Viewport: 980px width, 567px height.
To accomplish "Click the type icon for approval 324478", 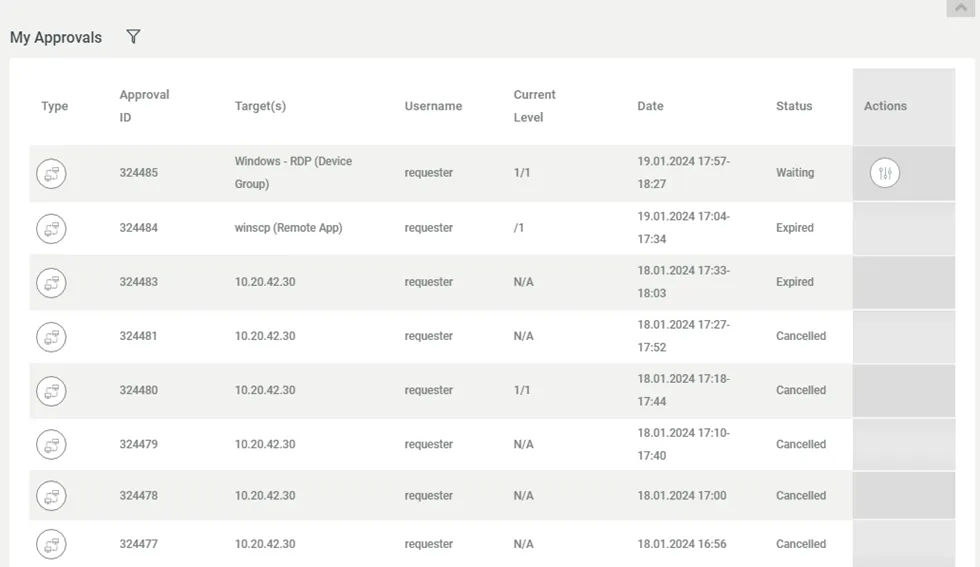I will tap(51, 496).
